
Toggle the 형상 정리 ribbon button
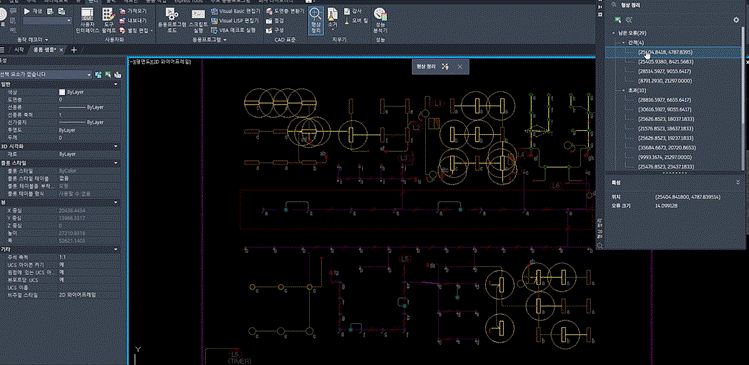click(316, 20)
